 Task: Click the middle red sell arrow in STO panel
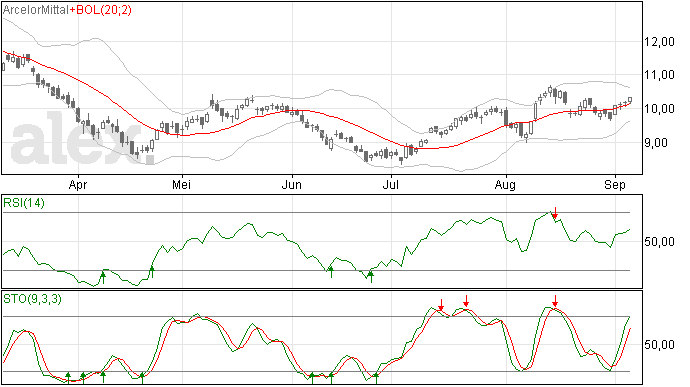coord(466,301)
